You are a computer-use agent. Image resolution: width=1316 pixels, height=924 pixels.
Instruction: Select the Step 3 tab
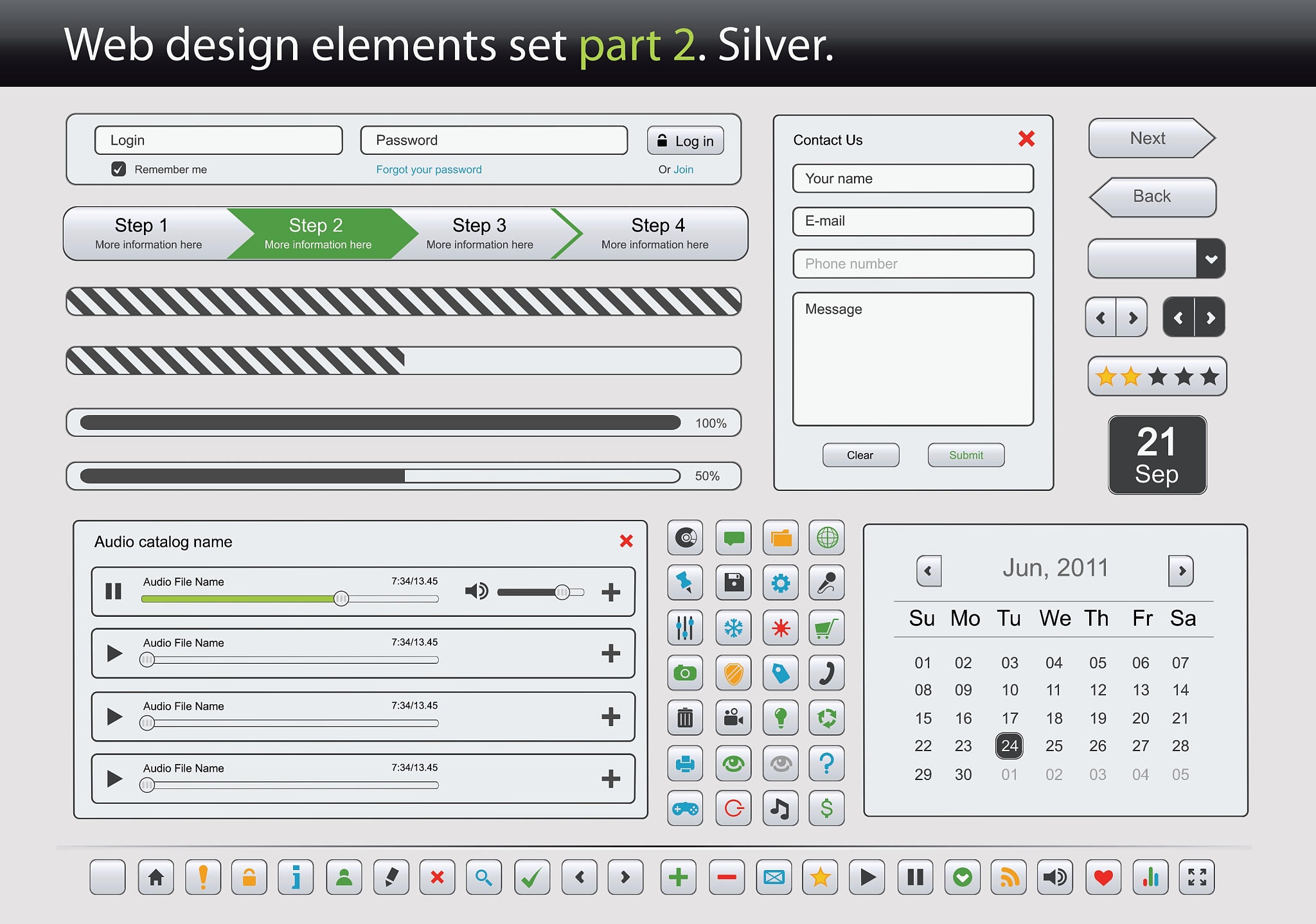pos(479,233)
